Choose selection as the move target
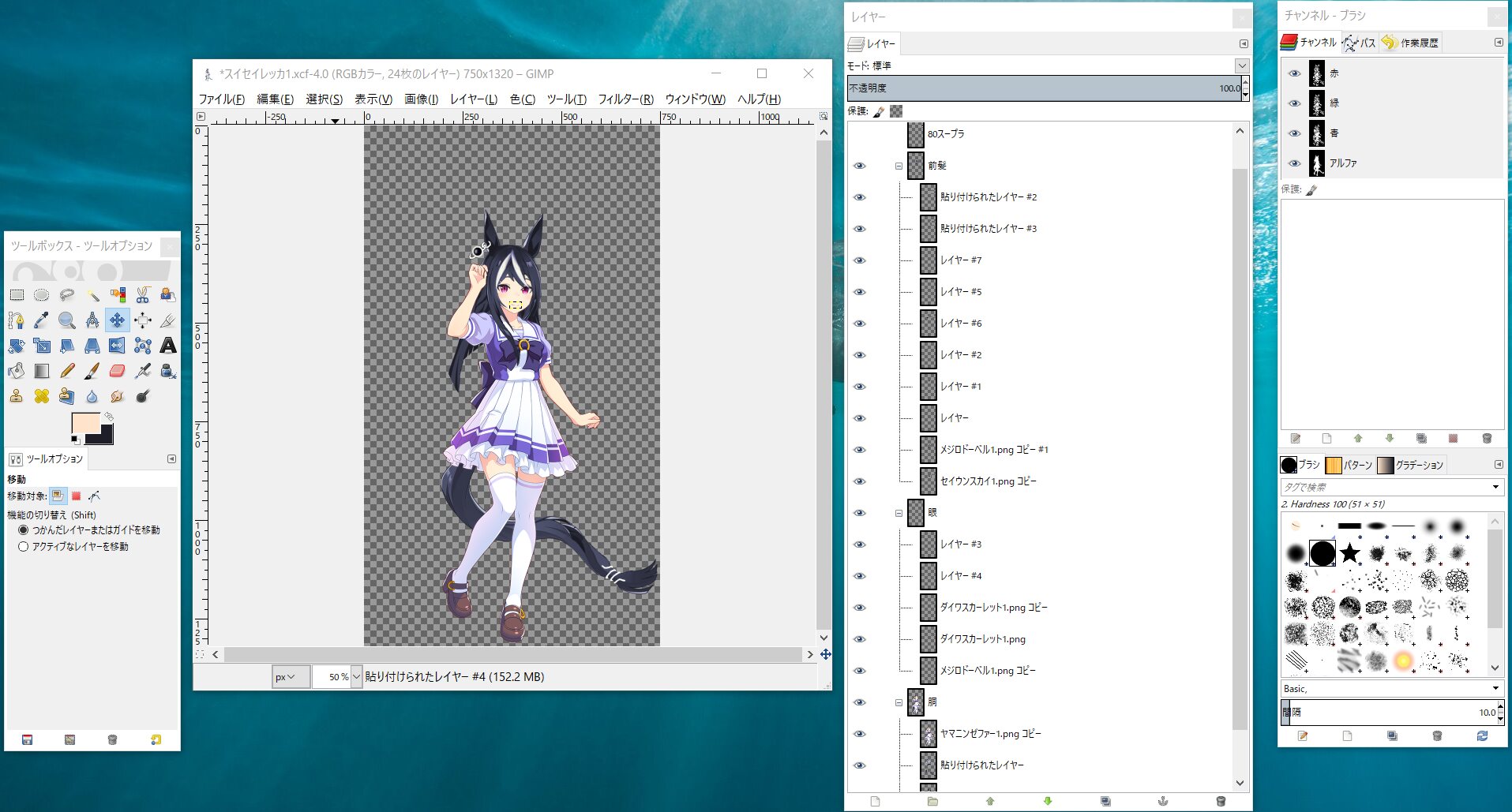 [x=77, y=496]
